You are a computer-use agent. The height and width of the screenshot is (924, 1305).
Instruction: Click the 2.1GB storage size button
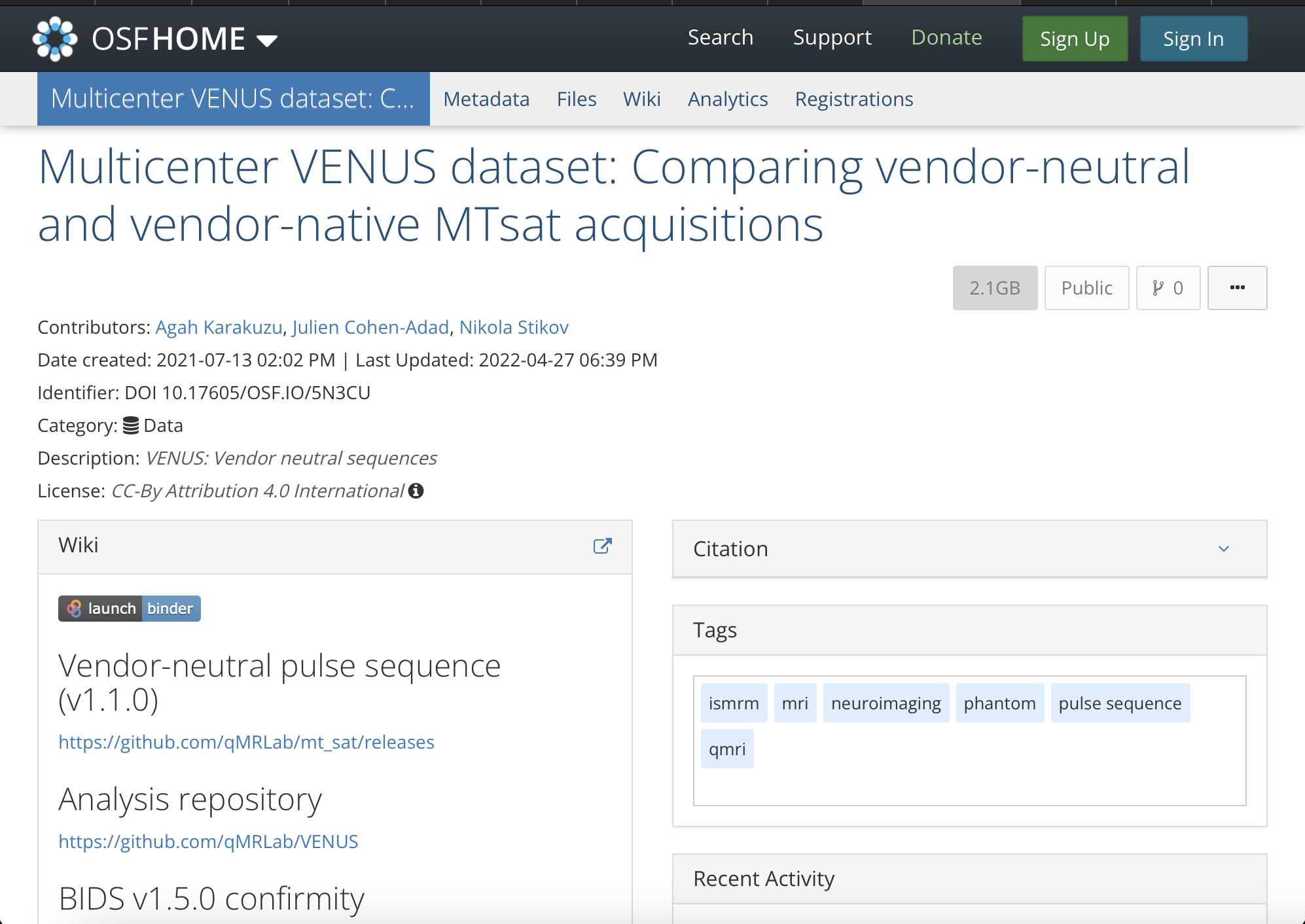(x=995, y=288)
